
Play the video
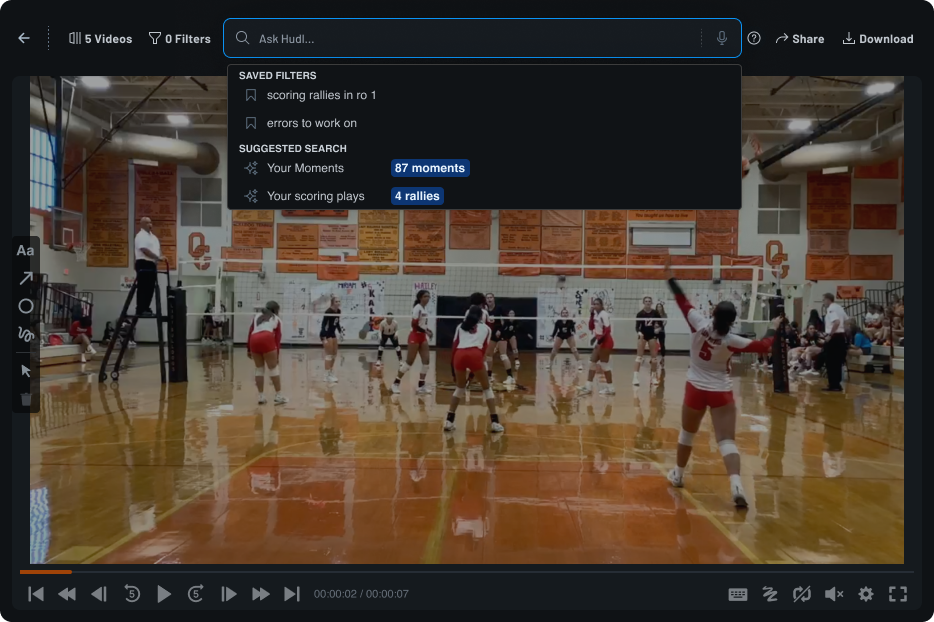click(164, 594)
